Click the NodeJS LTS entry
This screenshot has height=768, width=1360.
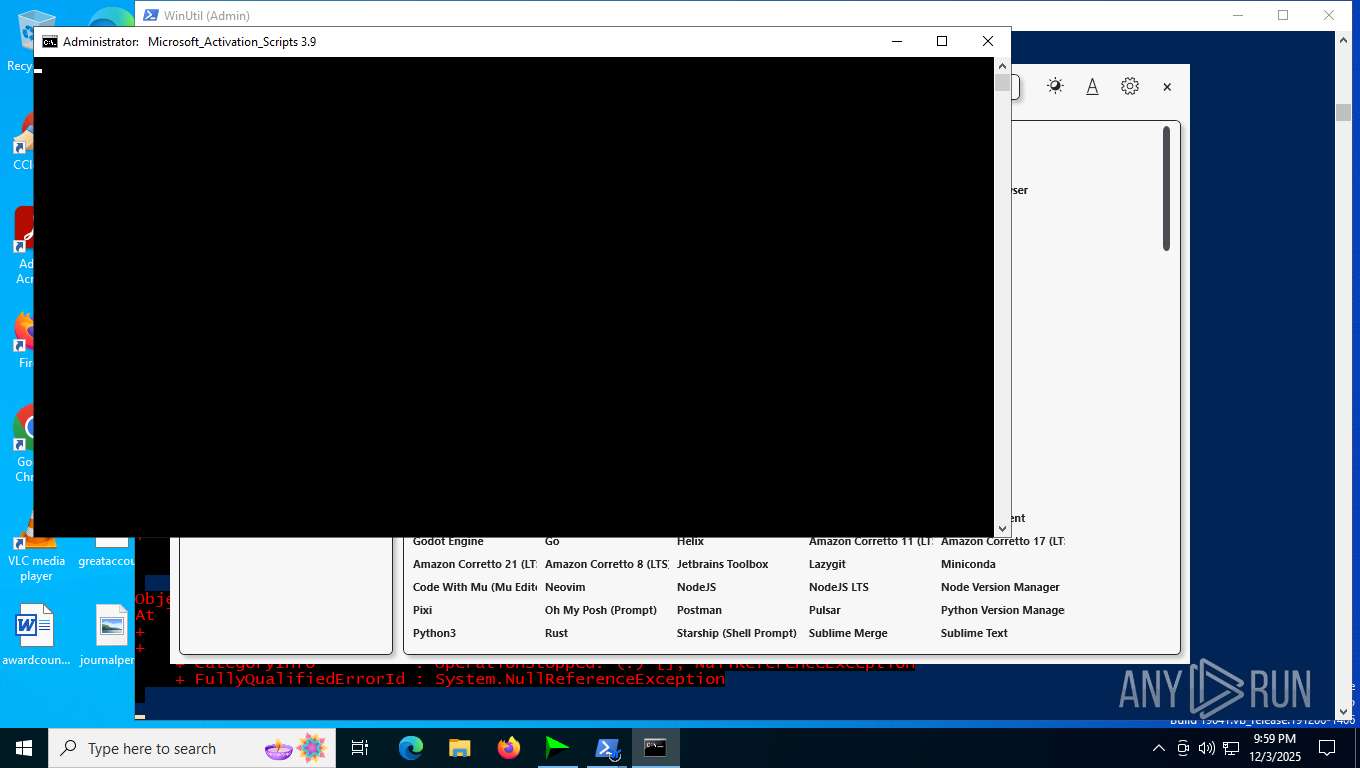coord(838,587)
